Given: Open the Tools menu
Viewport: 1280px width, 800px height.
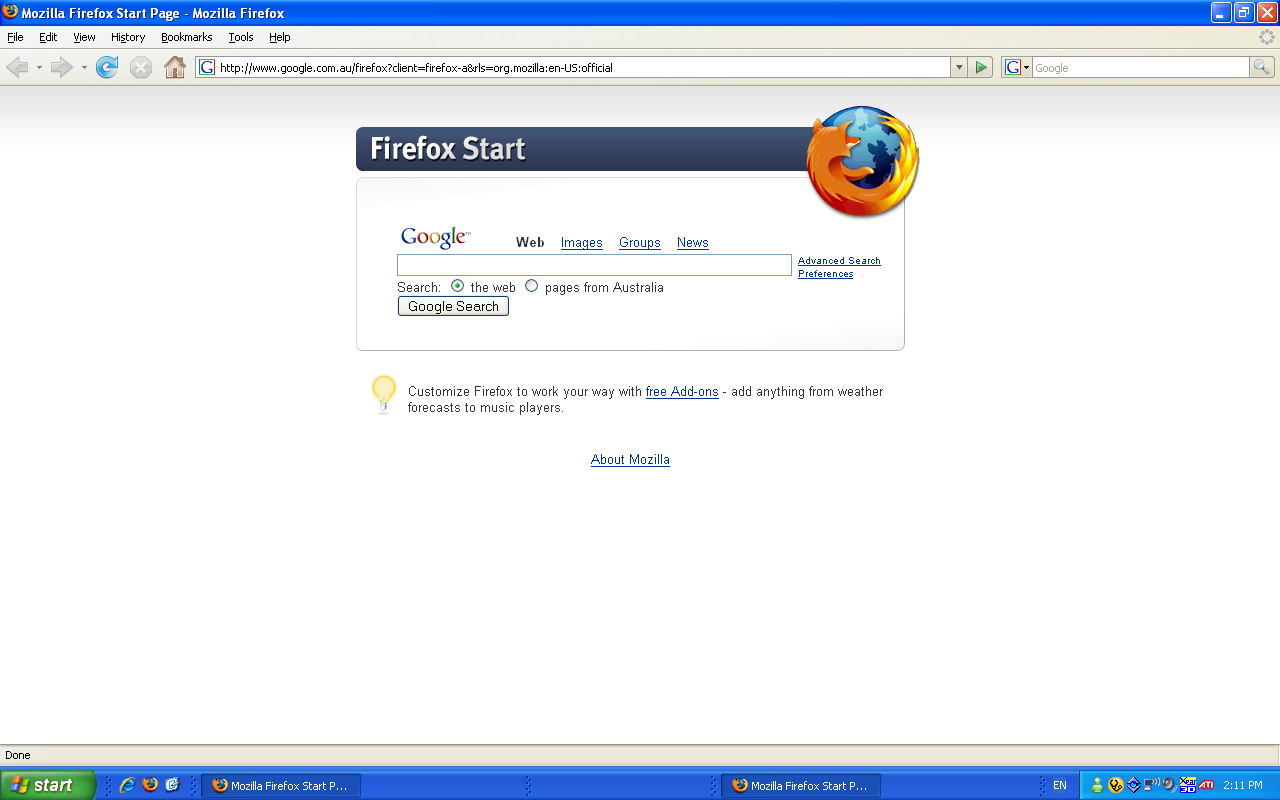Looking at the screenshot, I should [241, 37].
